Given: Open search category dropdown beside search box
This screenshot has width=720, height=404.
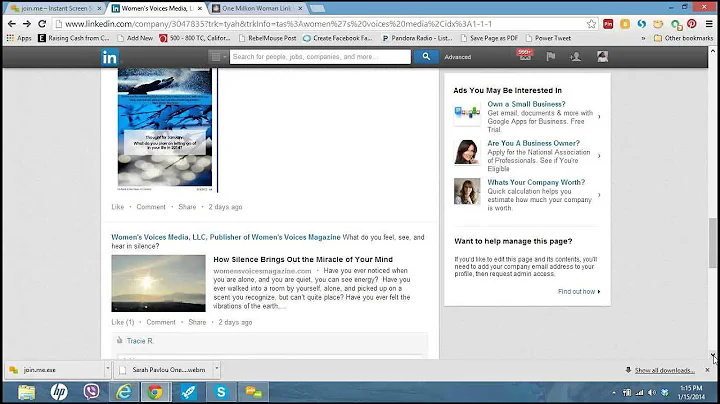Looking at the screenshot, I should pyautogui.click(x=218, y=56).
